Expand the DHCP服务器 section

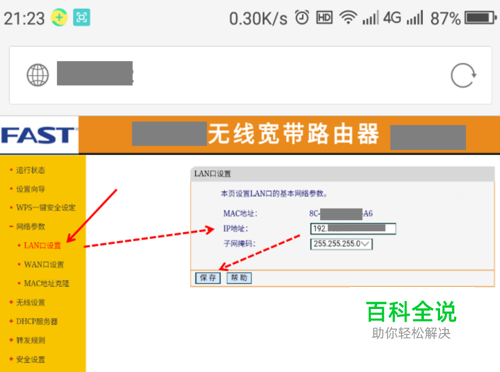[37, 322]
